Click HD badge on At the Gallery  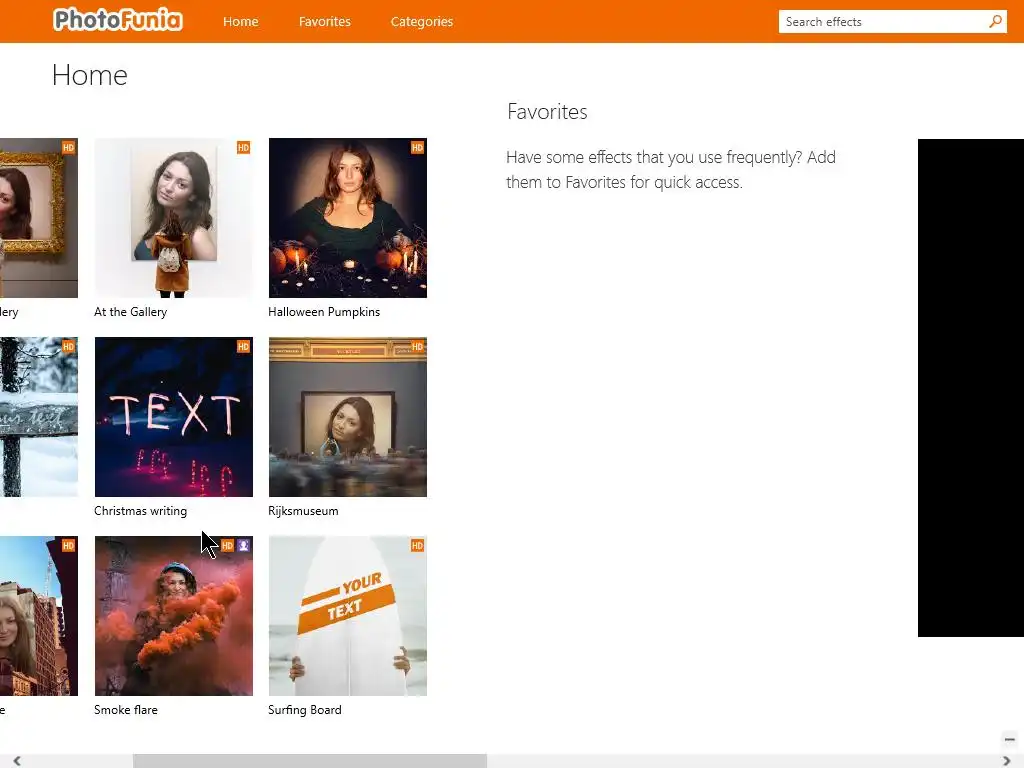tap(243, 148)
